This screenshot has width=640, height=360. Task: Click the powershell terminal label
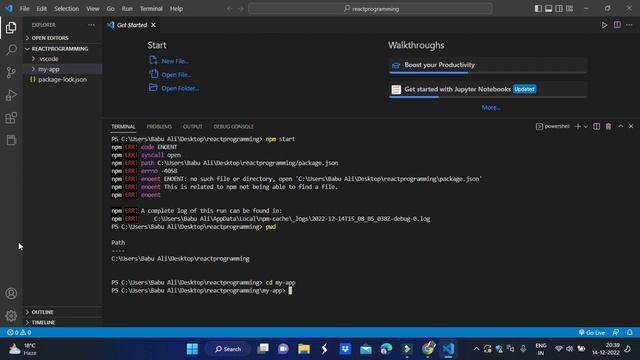(x=553, y=127)
